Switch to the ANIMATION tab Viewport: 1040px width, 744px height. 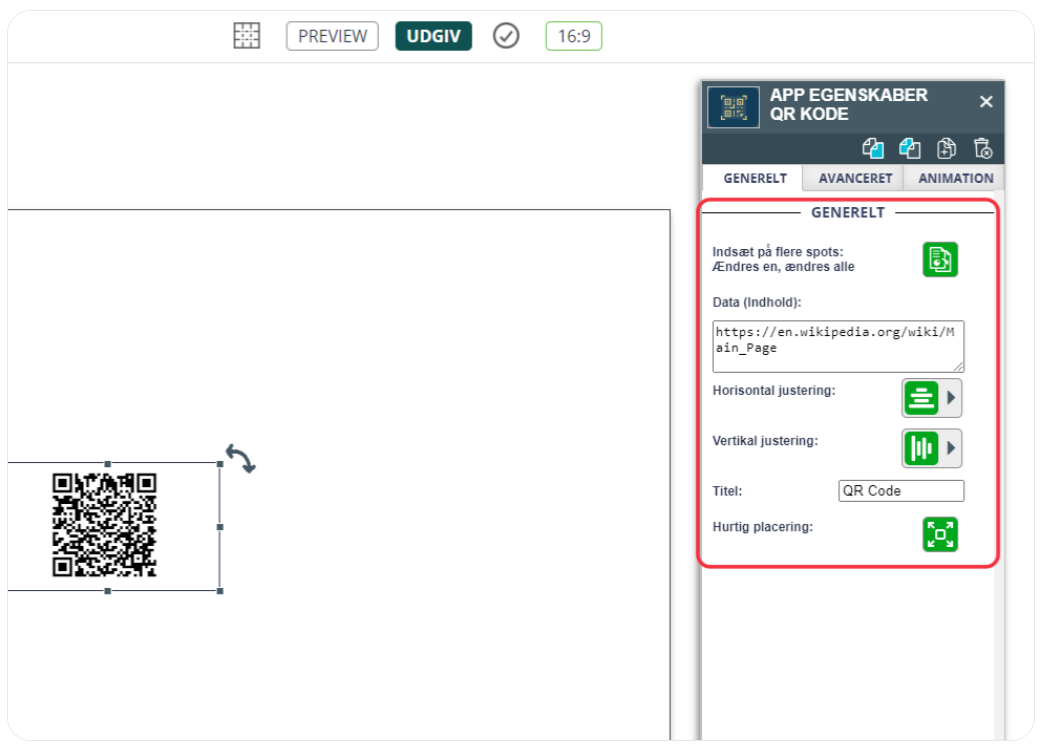(x=955, y=178)
